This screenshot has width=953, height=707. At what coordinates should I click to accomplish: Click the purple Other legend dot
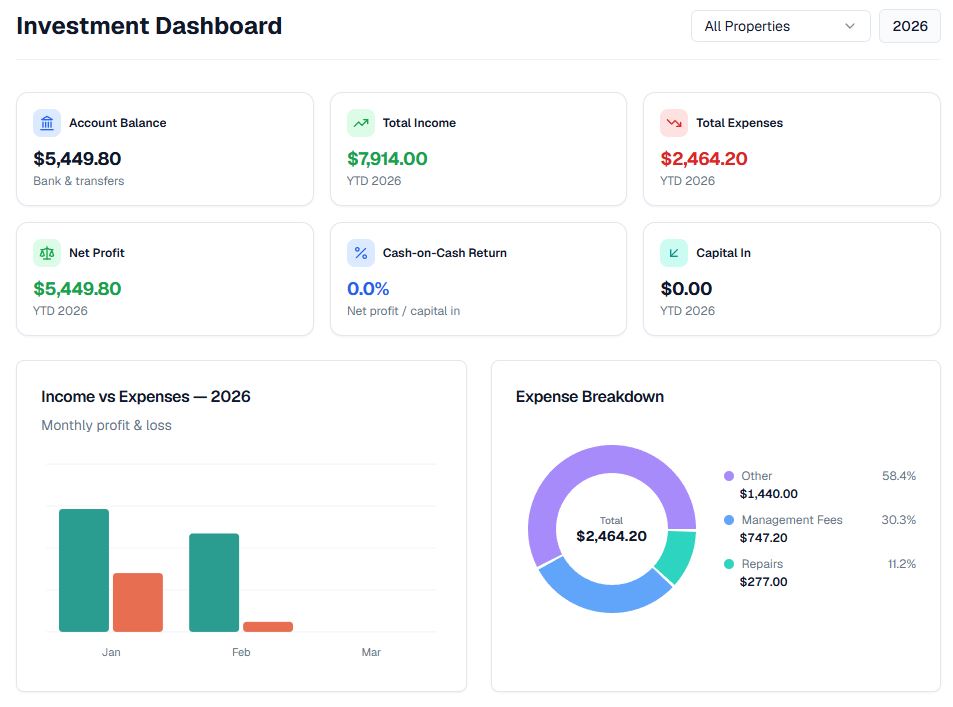[x=728, y=476]
